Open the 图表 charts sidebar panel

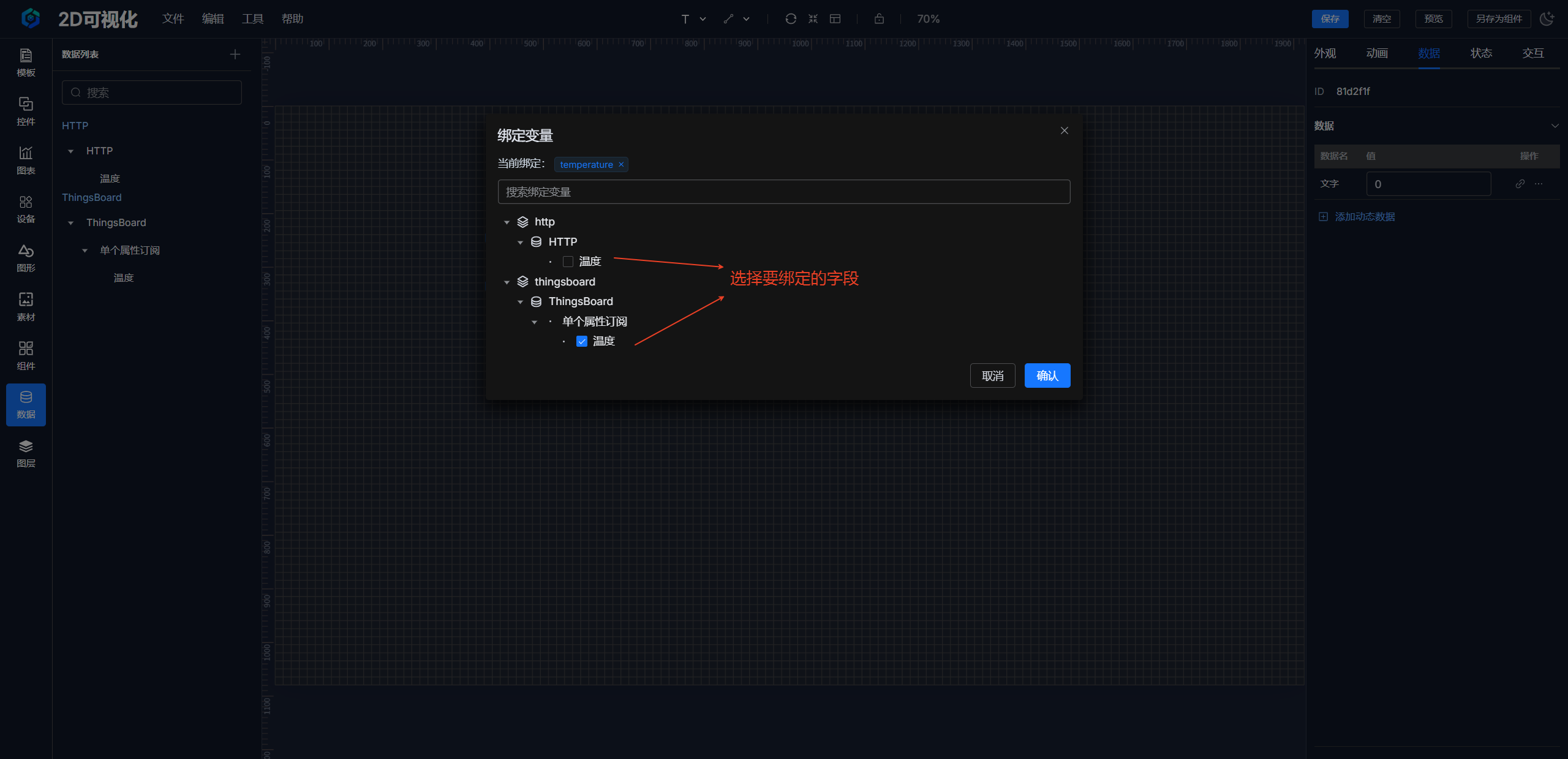[26, 160]
